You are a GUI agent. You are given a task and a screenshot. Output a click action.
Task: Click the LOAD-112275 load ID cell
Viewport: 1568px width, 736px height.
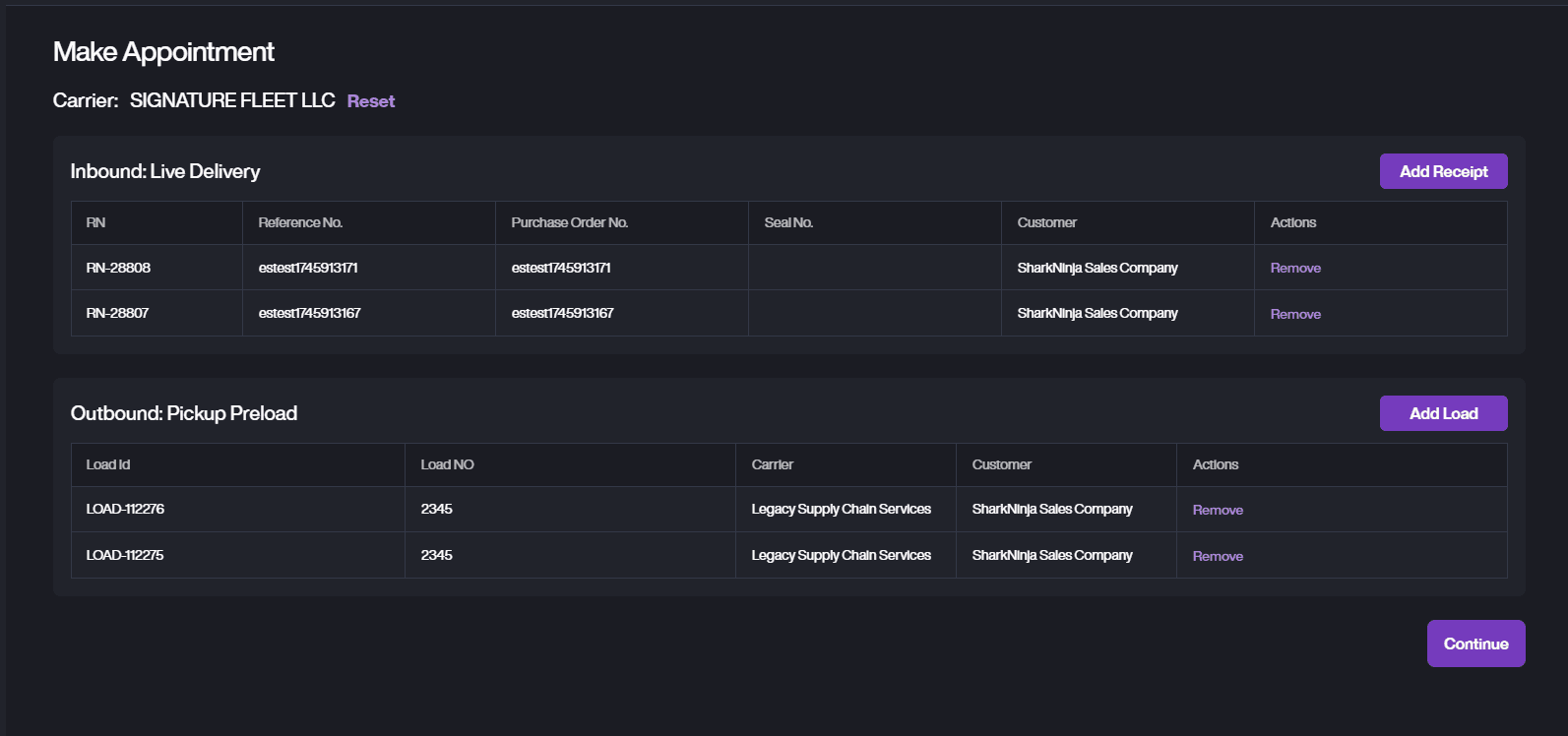(x=125, y=555)
